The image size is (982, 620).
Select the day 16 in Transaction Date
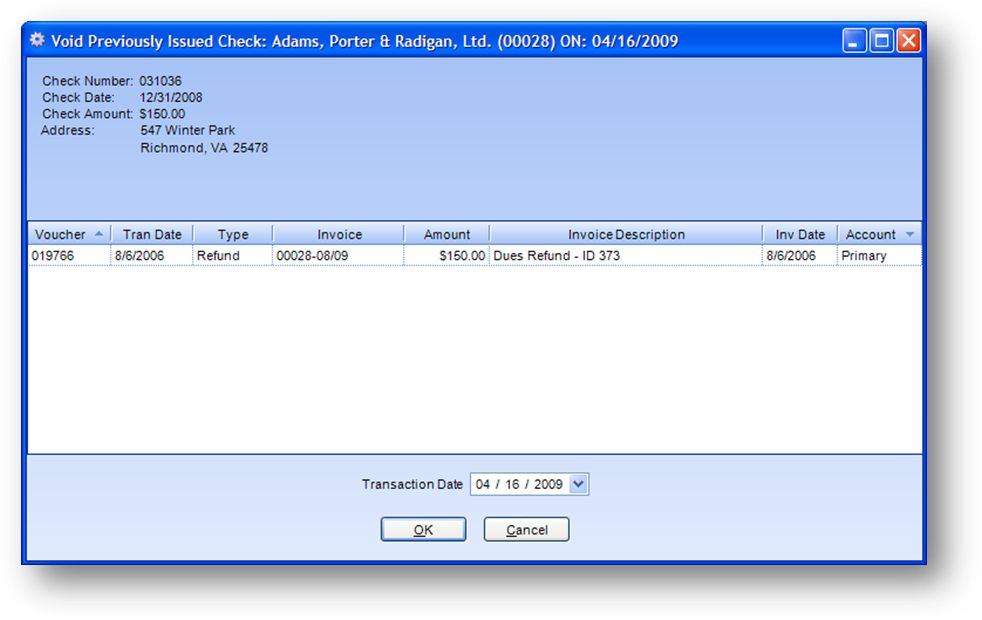[x=512, y=484]
